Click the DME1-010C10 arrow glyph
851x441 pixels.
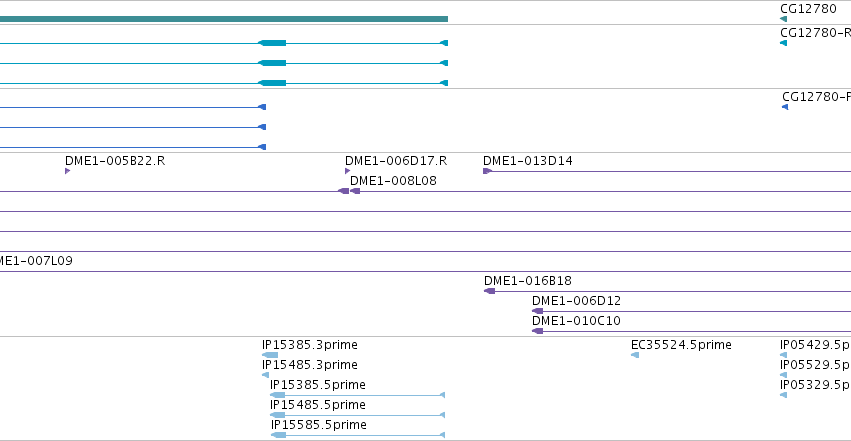[x=537, y=331]
